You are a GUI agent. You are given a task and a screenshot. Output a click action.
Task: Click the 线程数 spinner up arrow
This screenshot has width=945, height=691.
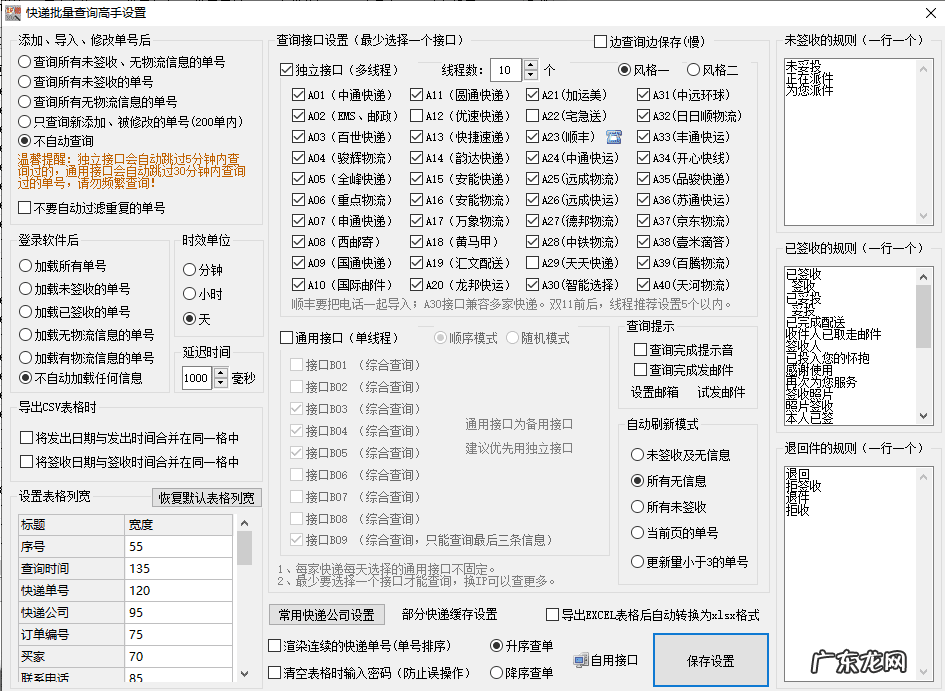531,63
